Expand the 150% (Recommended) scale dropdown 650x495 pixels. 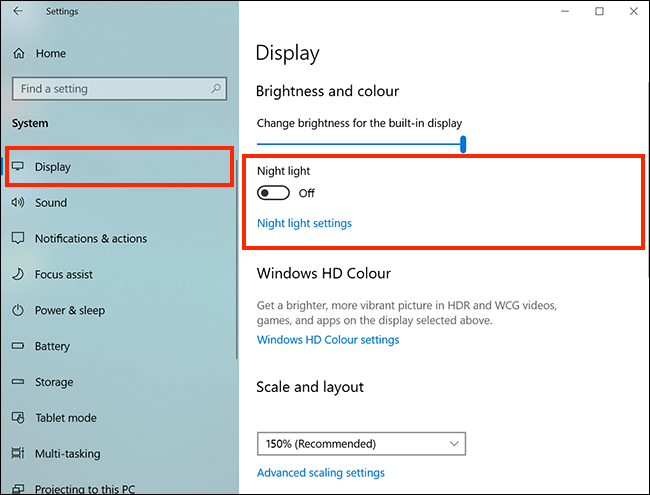361,444
